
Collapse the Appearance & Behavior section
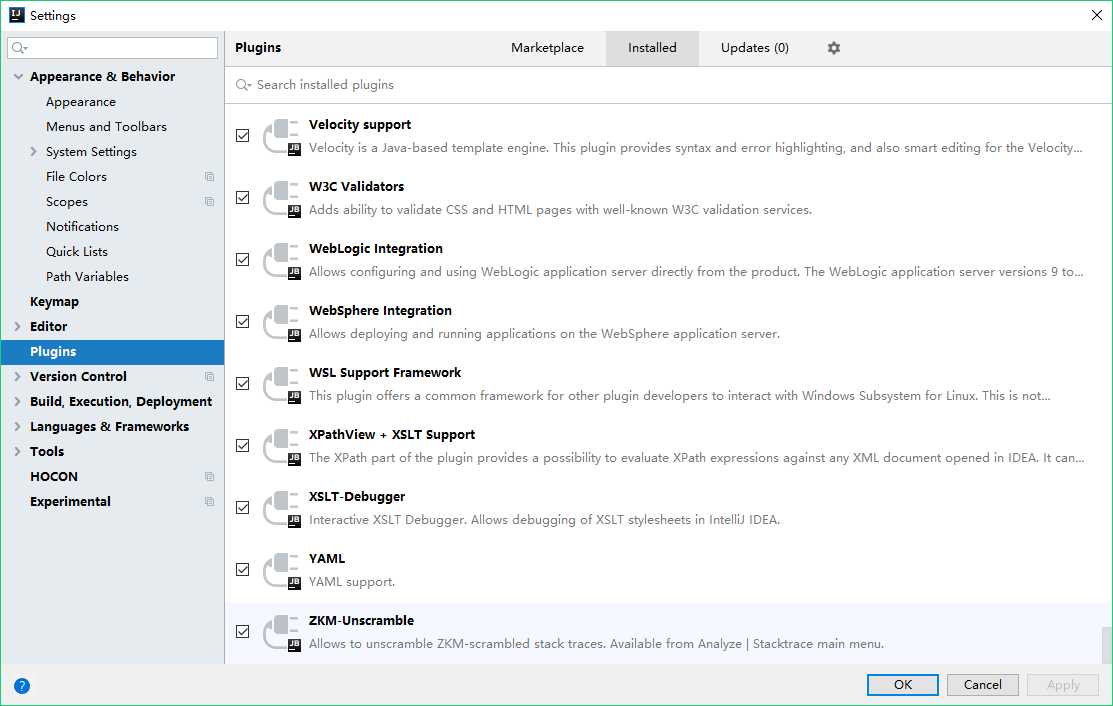(18, 77)
